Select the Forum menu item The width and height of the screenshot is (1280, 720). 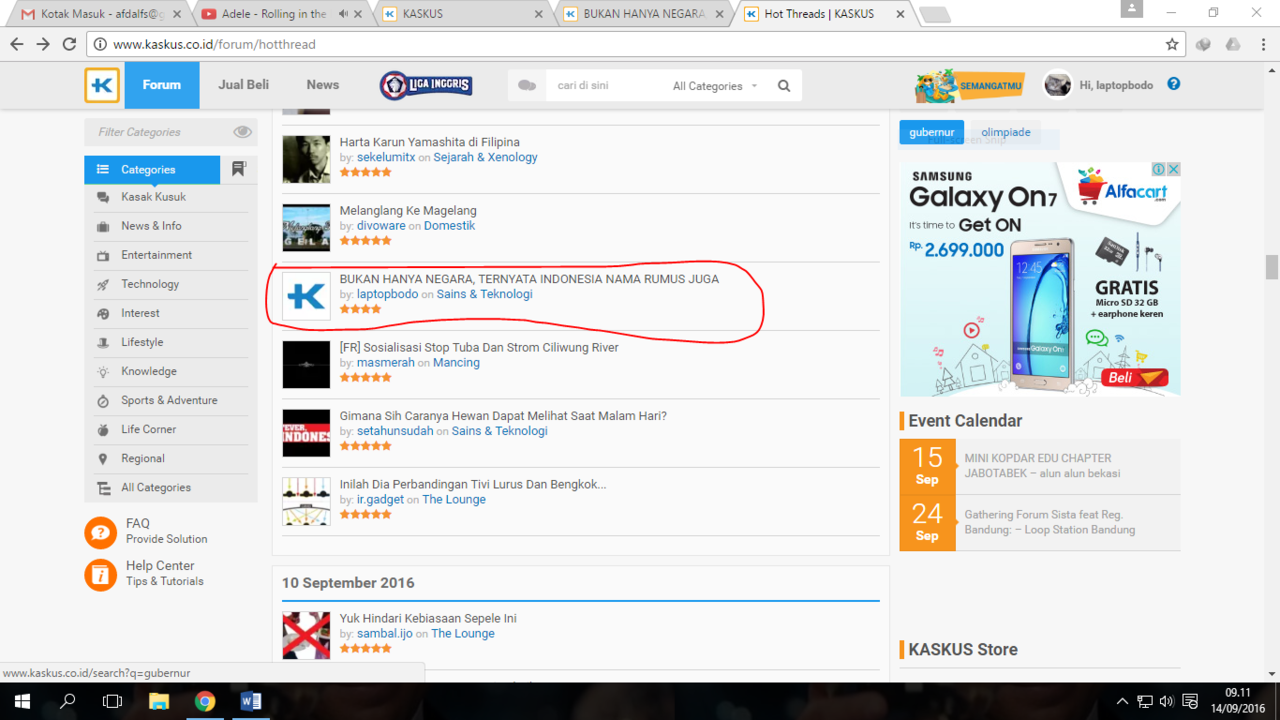pyautogui.click(x=161, y=85)
